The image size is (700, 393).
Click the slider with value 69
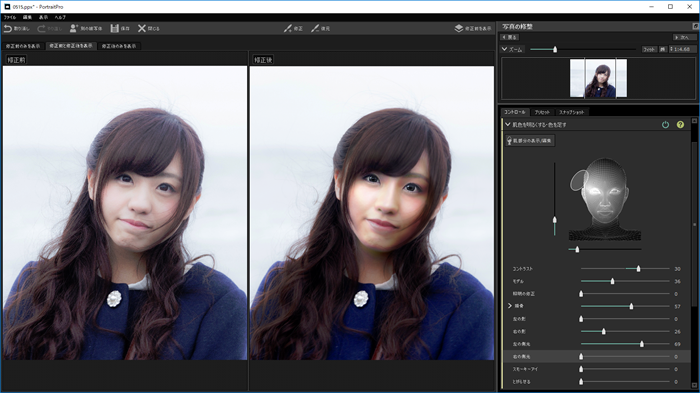(625, 344)
